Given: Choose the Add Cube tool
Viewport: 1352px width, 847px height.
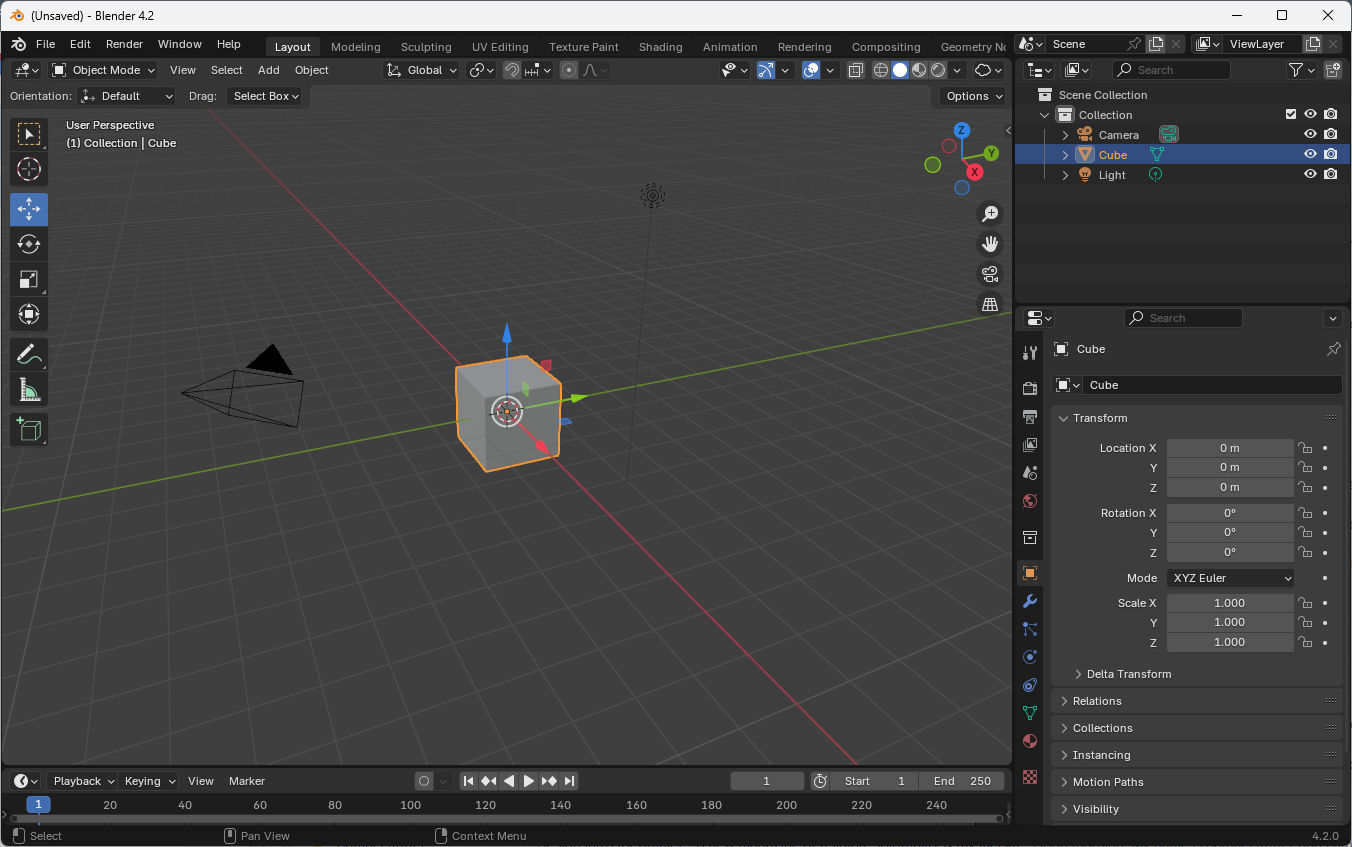Looking at the screenshot, I should pos(29,429).
